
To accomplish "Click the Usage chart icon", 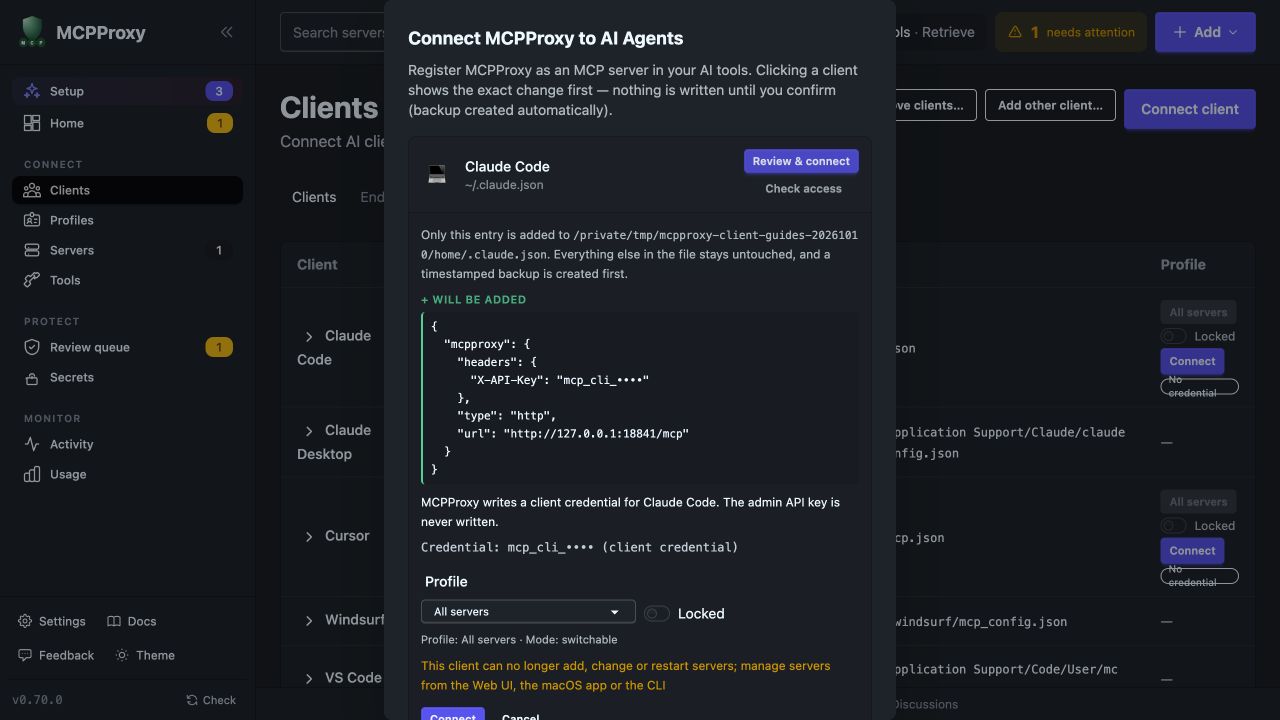I will [32, 474].
